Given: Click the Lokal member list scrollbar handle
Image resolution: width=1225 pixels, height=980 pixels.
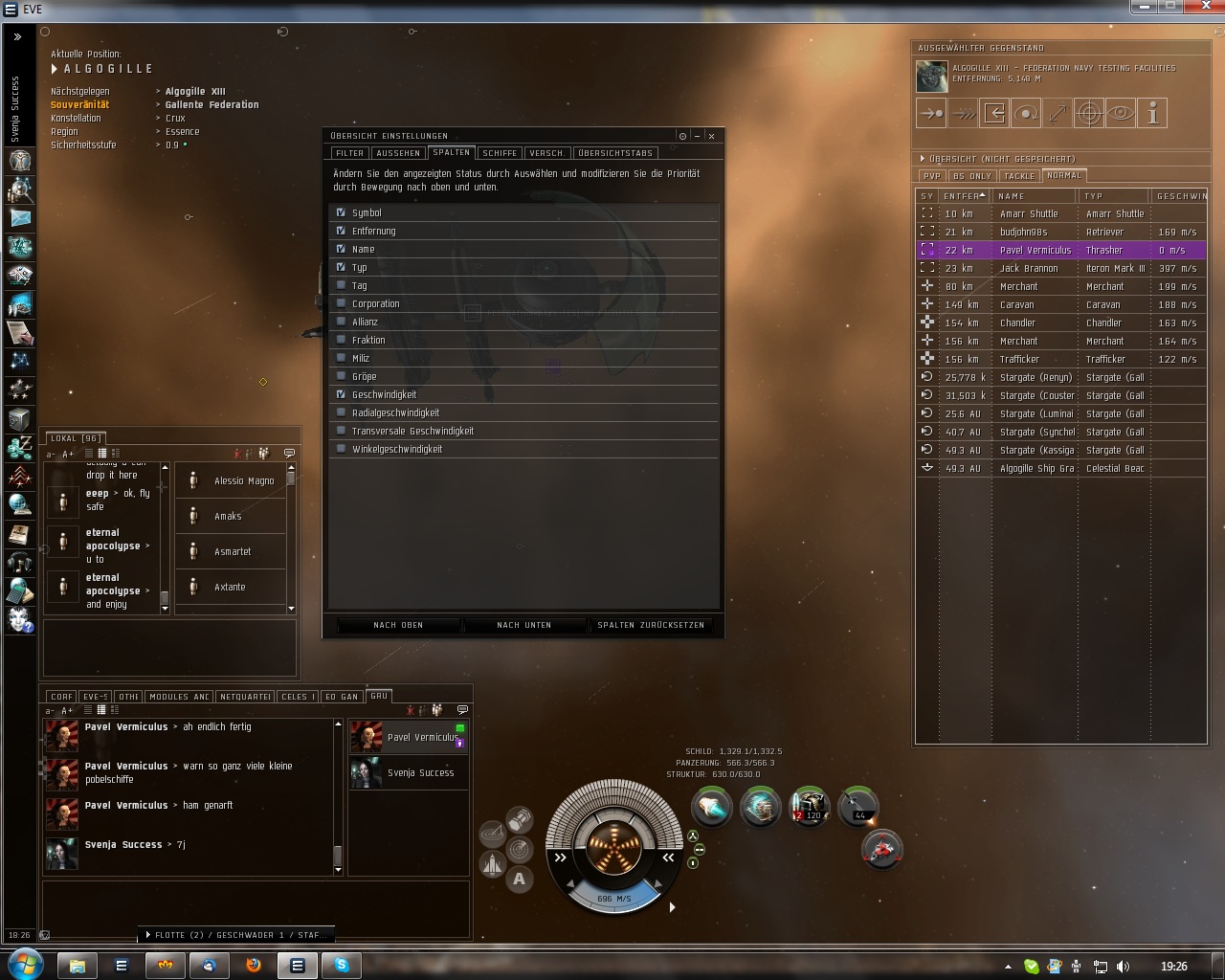Looking at the screenshot, I should [291, 479].
